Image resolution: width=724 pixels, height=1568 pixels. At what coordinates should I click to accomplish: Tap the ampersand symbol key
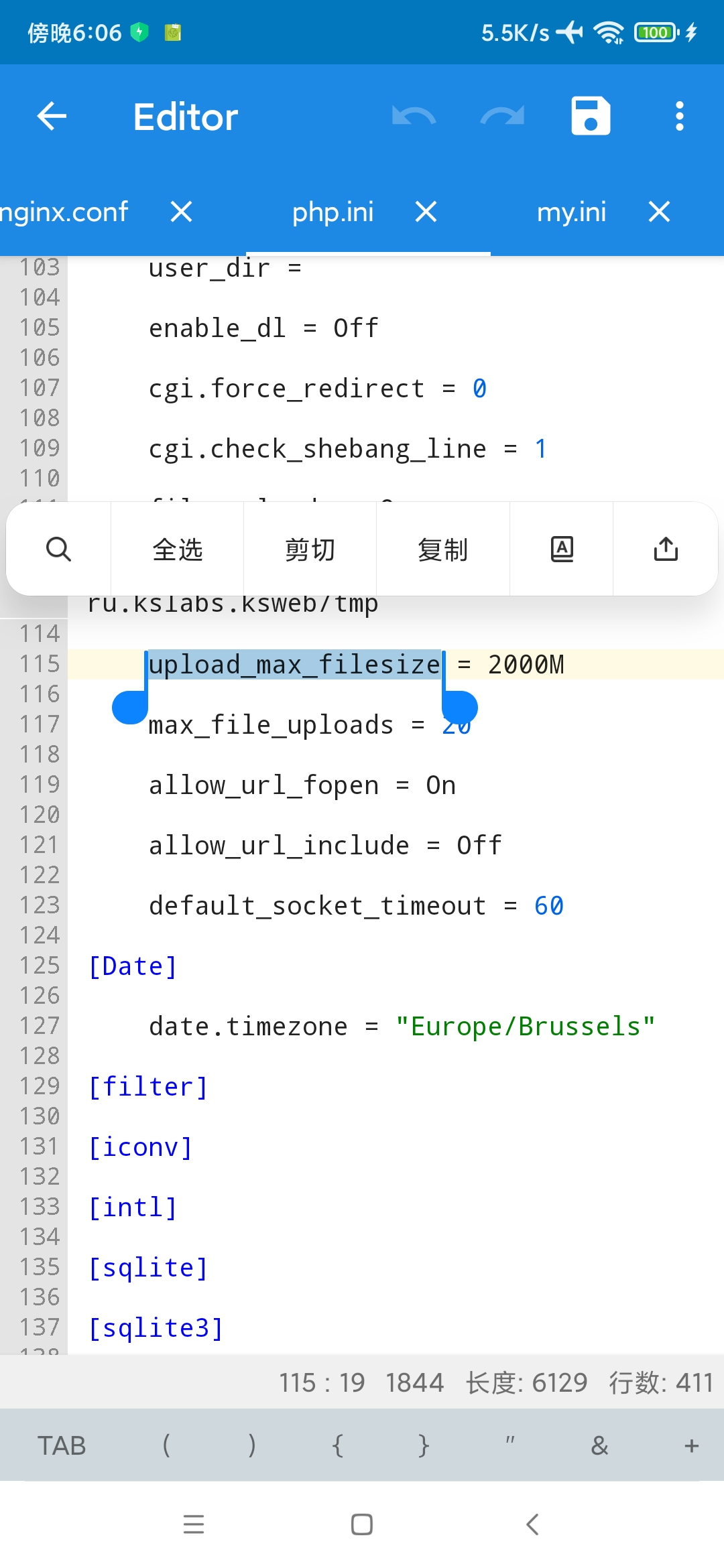point(599,1446)
